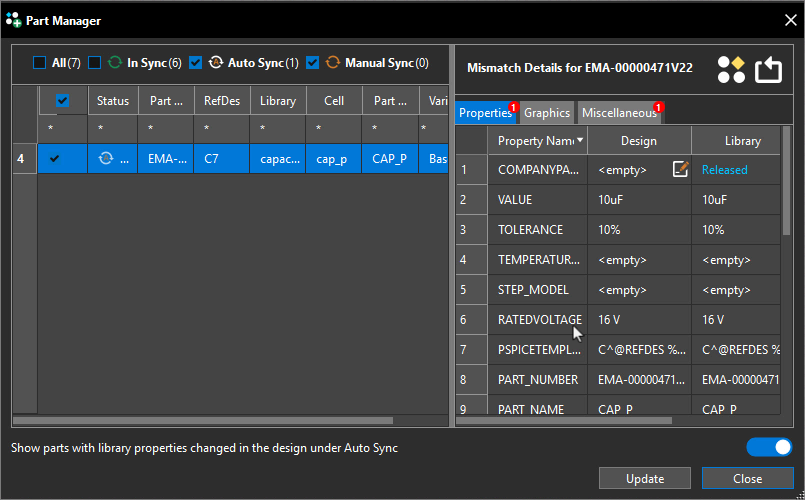805x500 pixels.
Task: Select the capac... library cell
Action: pos(278,159)
